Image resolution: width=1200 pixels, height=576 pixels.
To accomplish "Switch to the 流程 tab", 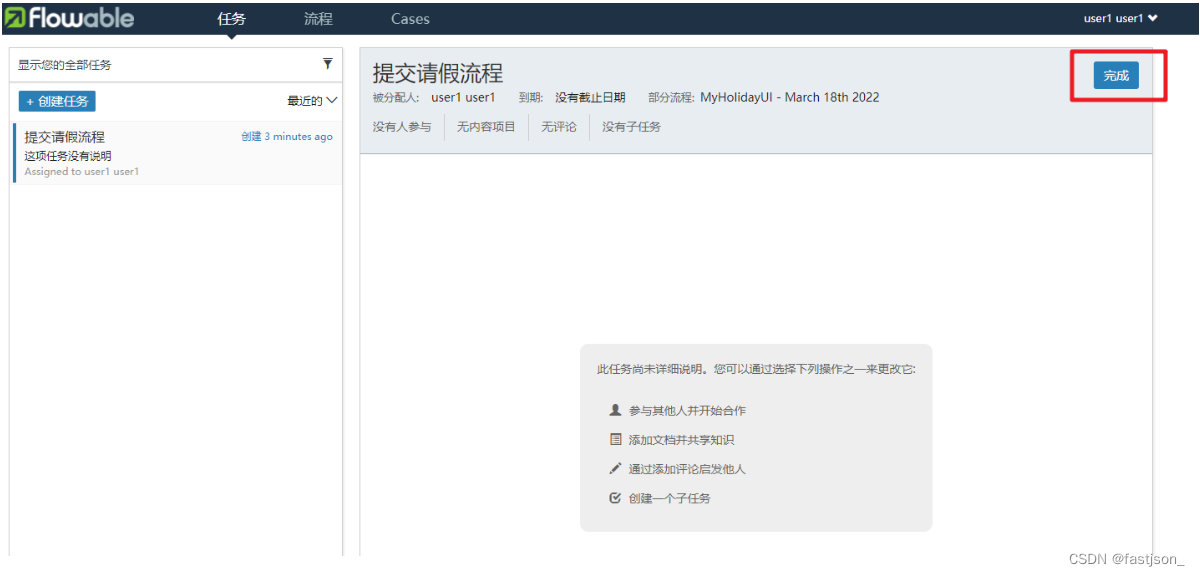I will point(317,18).
